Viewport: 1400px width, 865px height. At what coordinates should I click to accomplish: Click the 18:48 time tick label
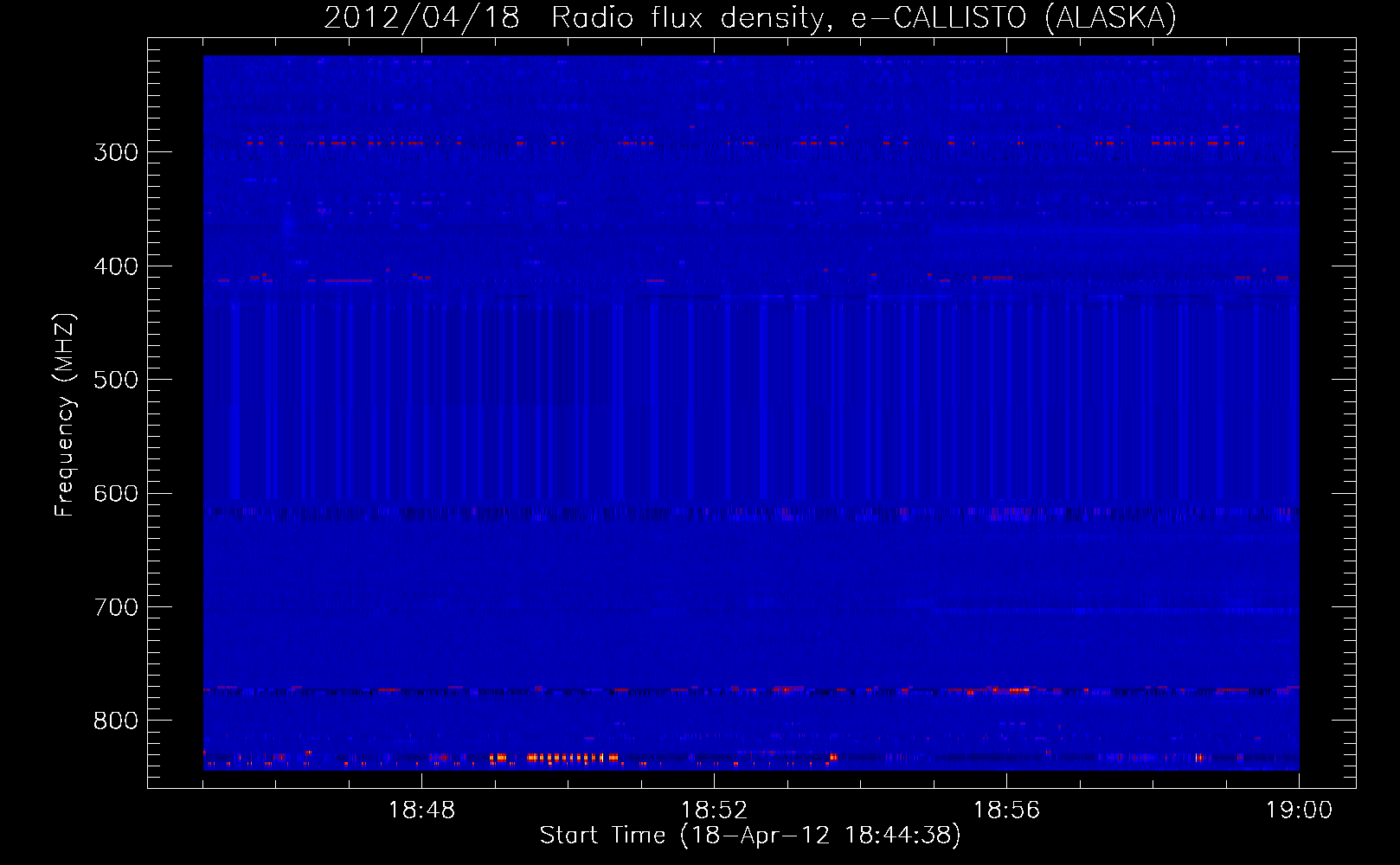421,811
